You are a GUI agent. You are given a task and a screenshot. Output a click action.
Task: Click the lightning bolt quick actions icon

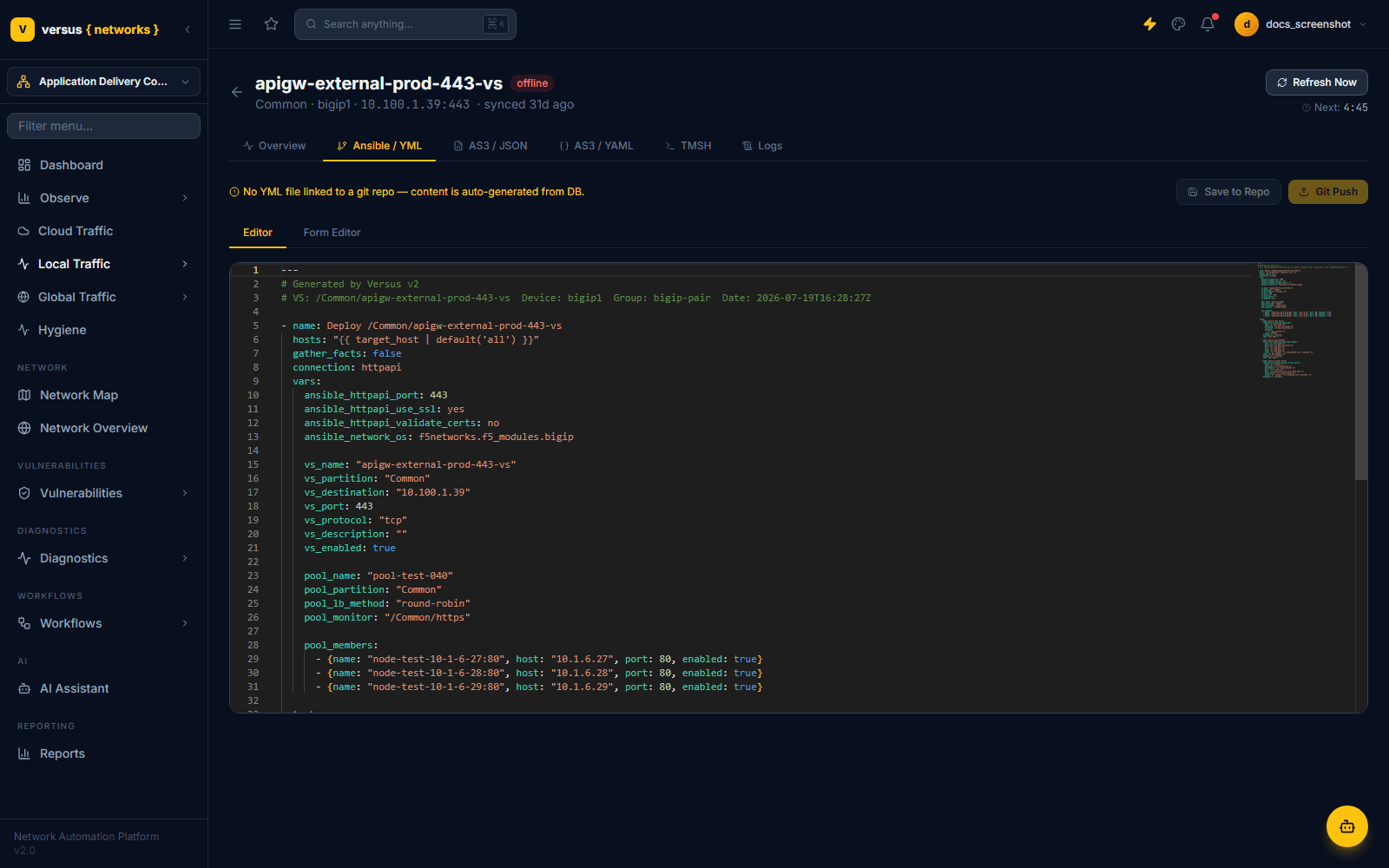point(1149,24)
